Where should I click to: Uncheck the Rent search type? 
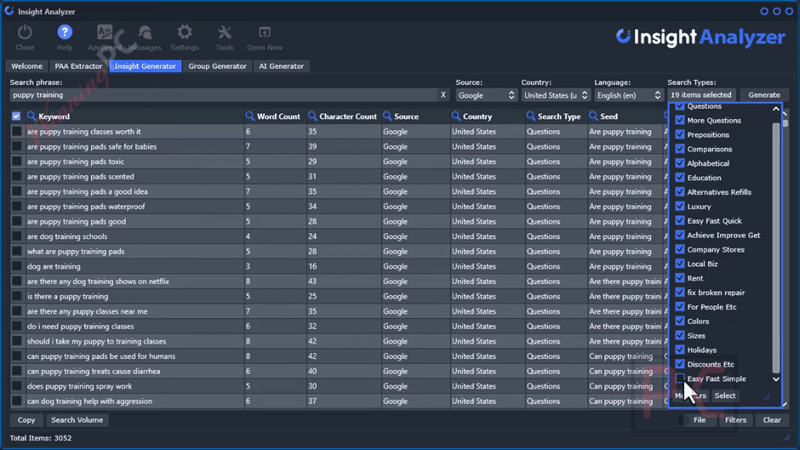point(680,278)
